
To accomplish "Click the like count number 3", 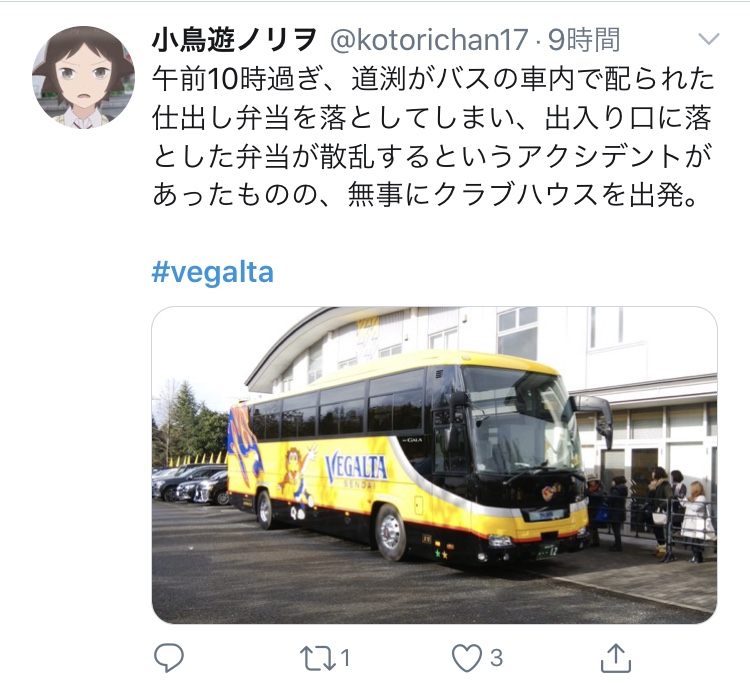I will [496, 658].
